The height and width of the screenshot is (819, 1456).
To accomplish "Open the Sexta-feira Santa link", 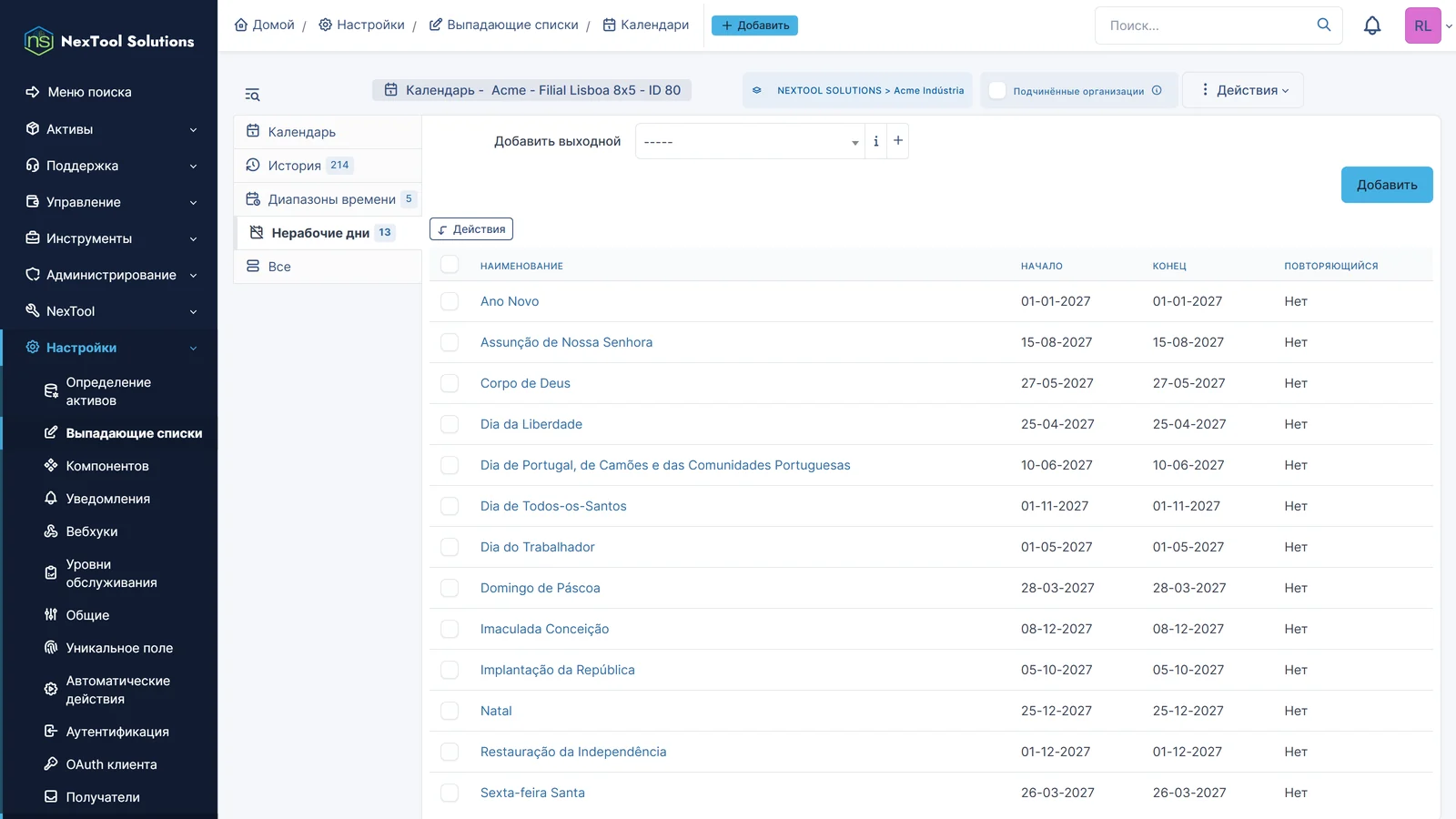I will point(532,793).
